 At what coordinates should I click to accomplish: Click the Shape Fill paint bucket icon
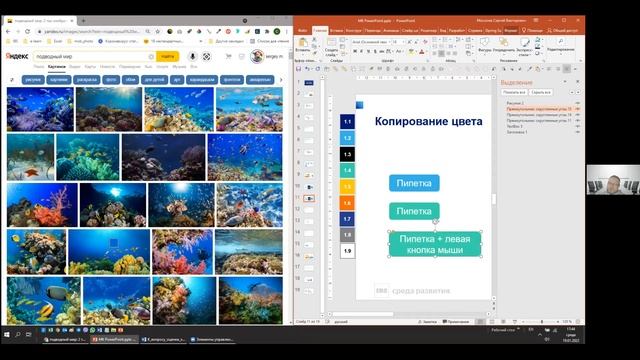538,40
